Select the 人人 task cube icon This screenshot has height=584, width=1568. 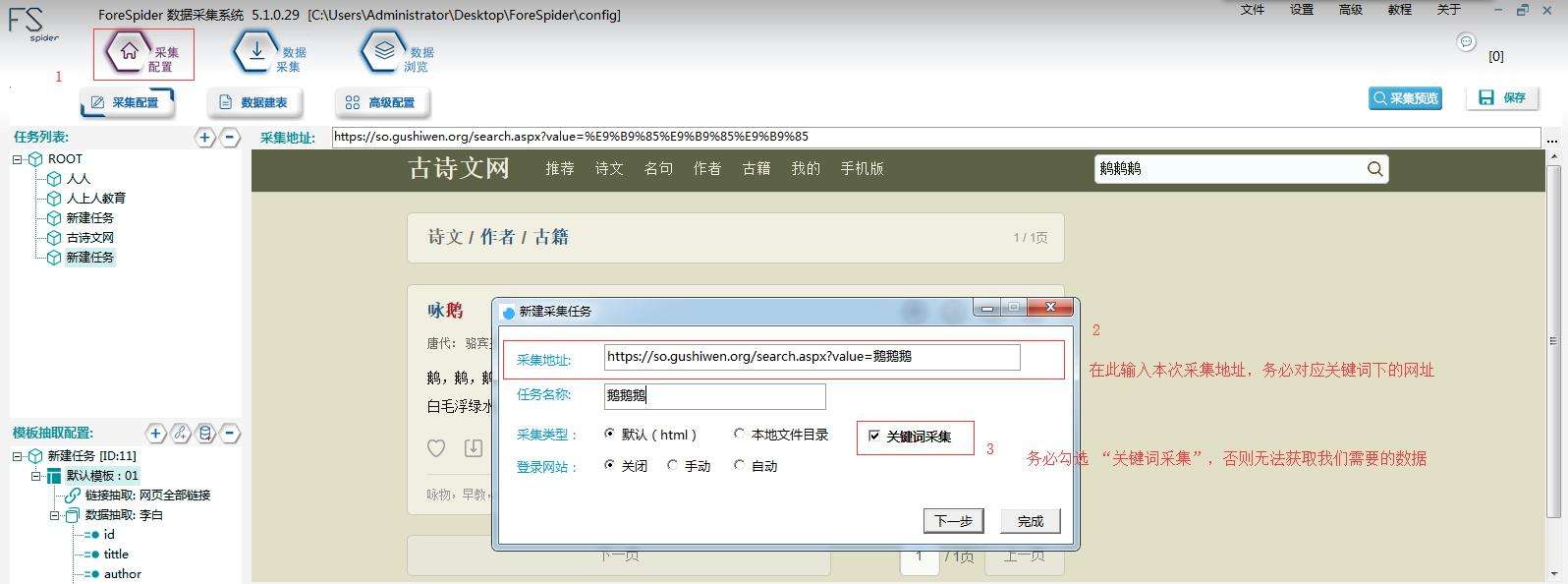pyautogui.click(x=55, y=179)
